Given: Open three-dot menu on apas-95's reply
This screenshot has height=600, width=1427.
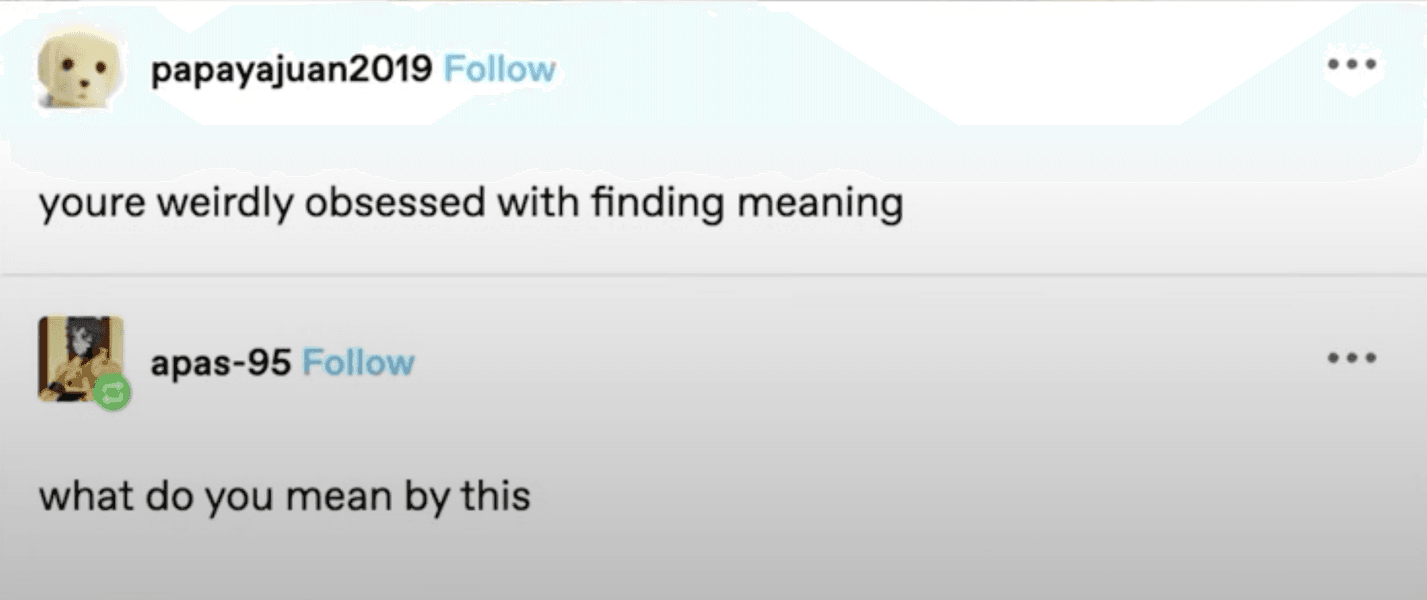Looking at the screenshot, I should click(x=1351, y=357).
